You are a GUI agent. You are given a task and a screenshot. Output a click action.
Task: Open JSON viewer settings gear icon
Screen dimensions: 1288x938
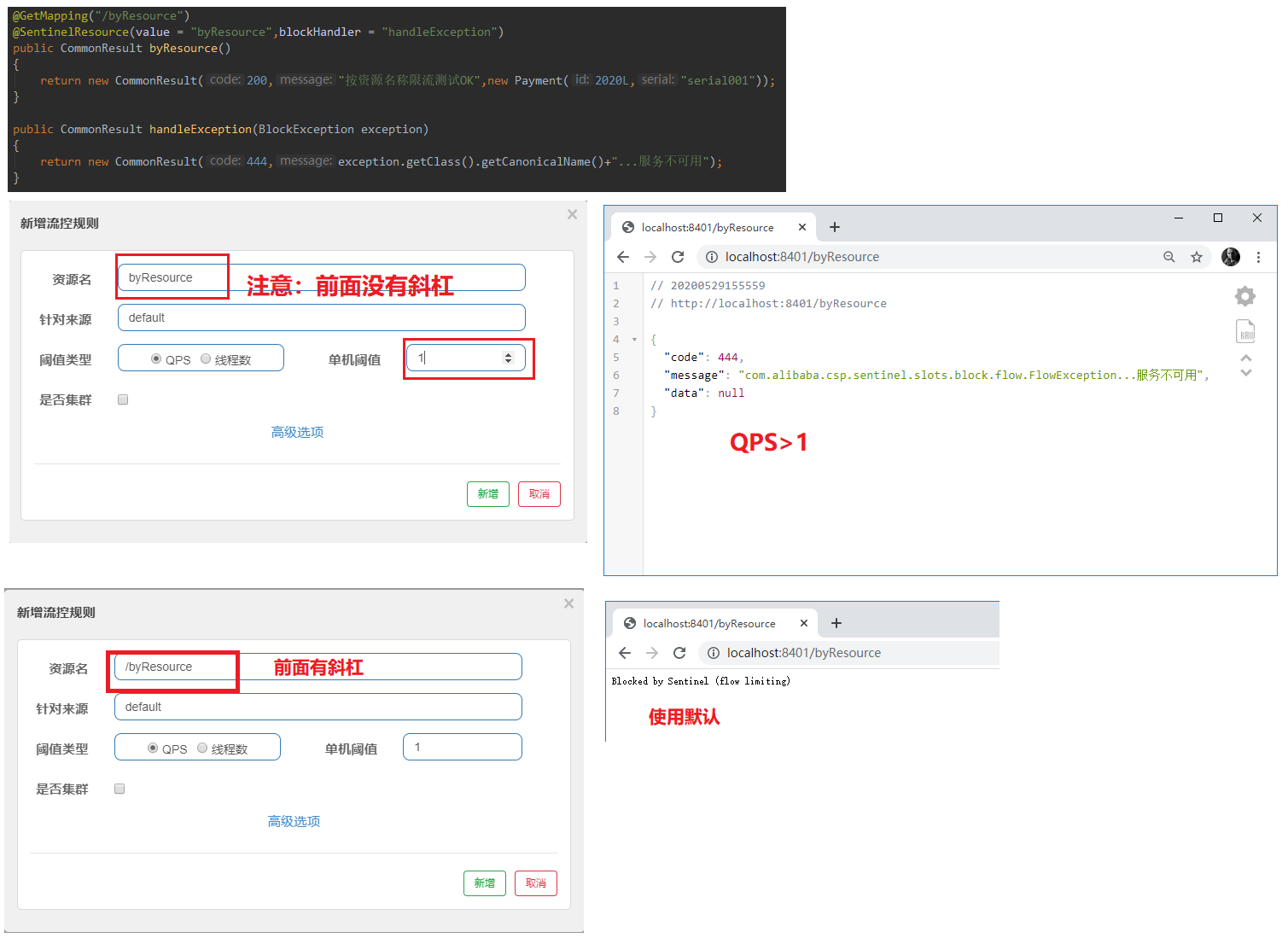(1245, 296)
